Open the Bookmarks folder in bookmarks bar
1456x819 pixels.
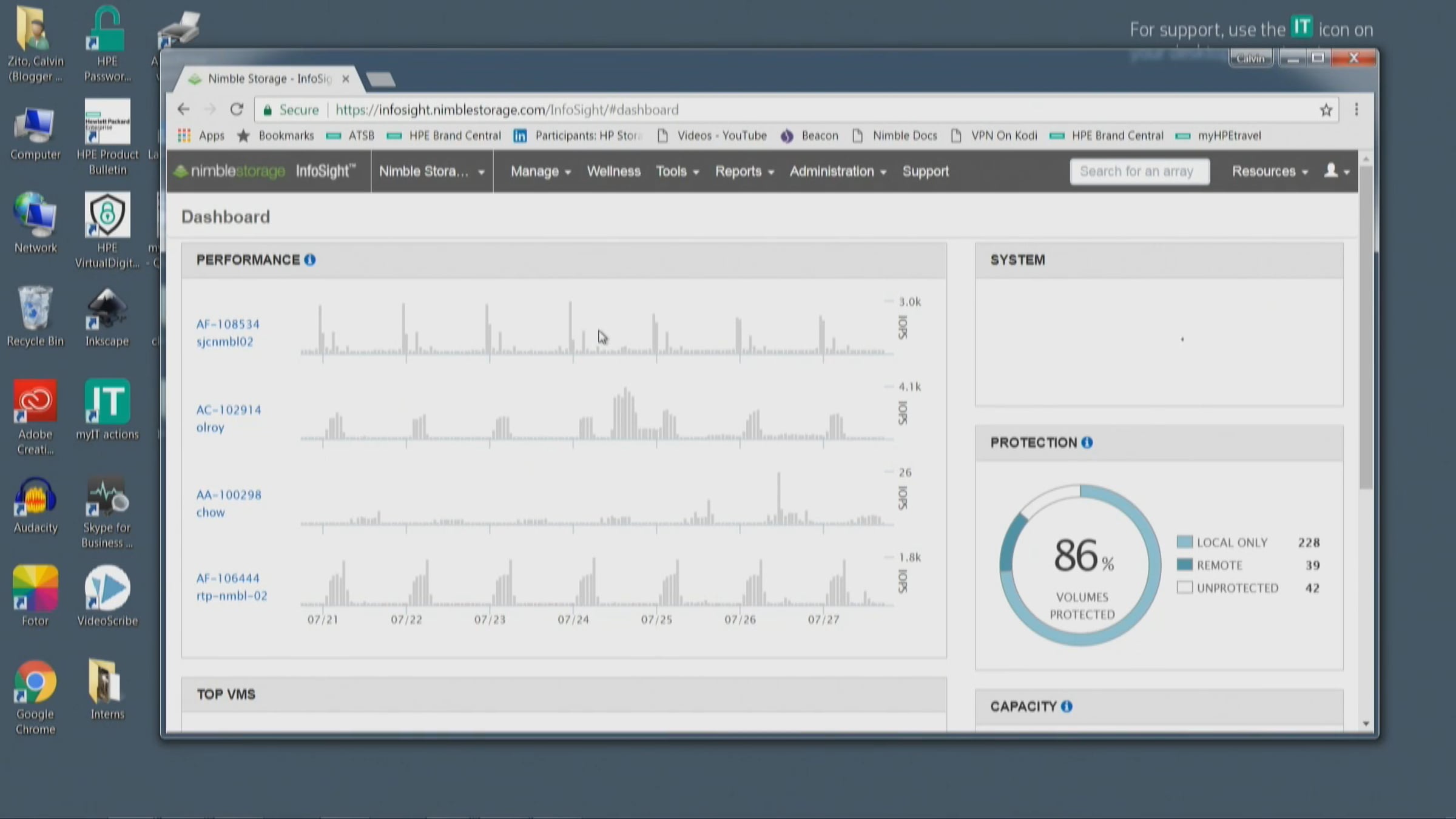(275, 135)
